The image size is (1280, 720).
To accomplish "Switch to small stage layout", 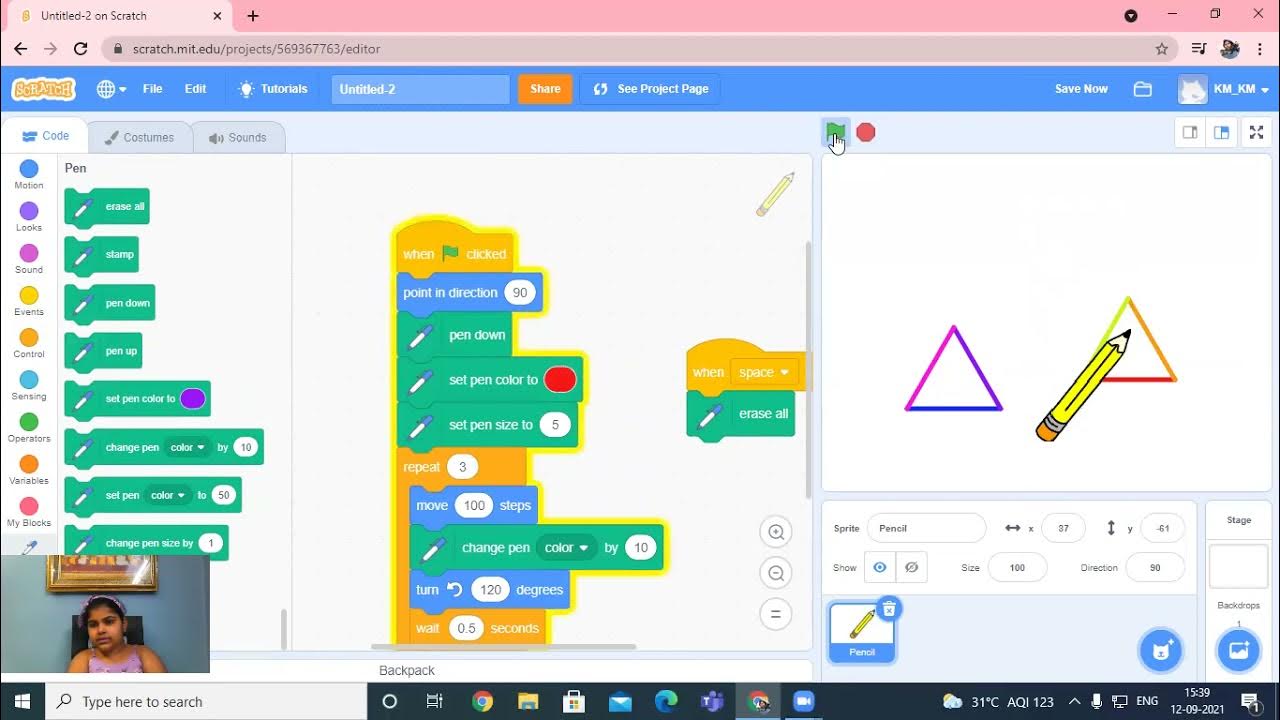I will point(1190,132).
